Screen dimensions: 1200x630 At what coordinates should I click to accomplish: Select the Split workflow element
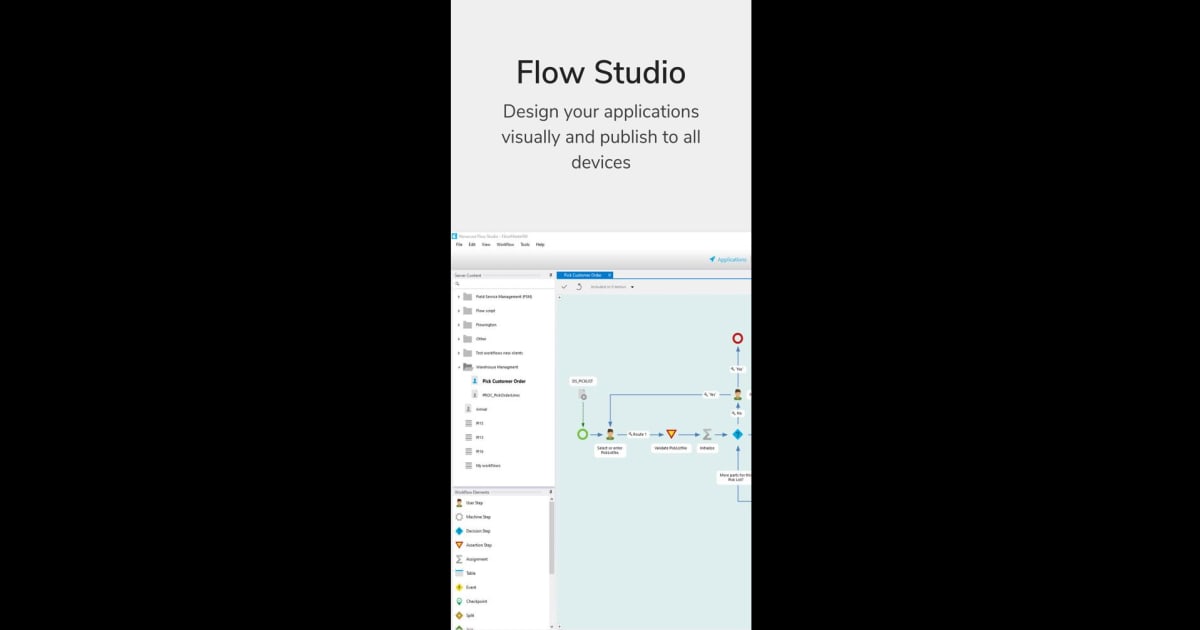470,615
